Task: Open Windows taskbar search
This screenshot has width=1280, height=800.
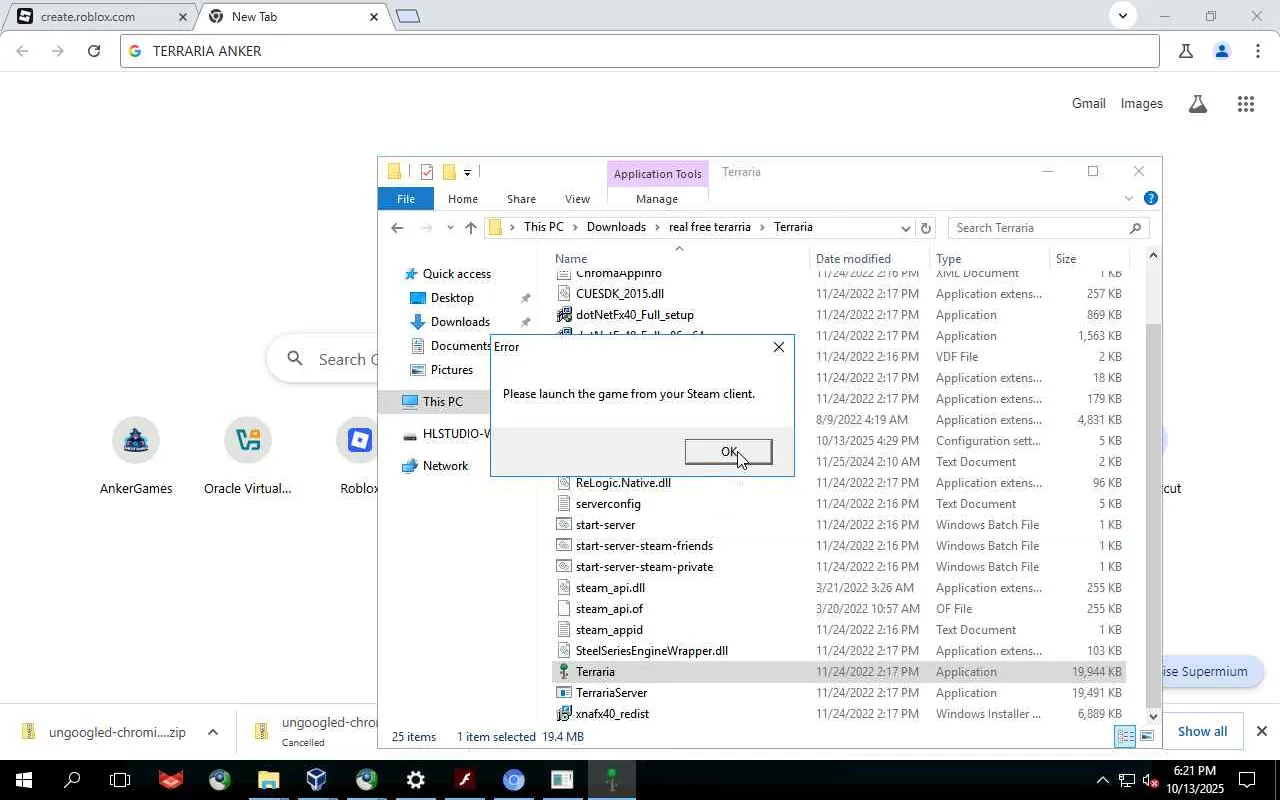Action: point(72,780)
